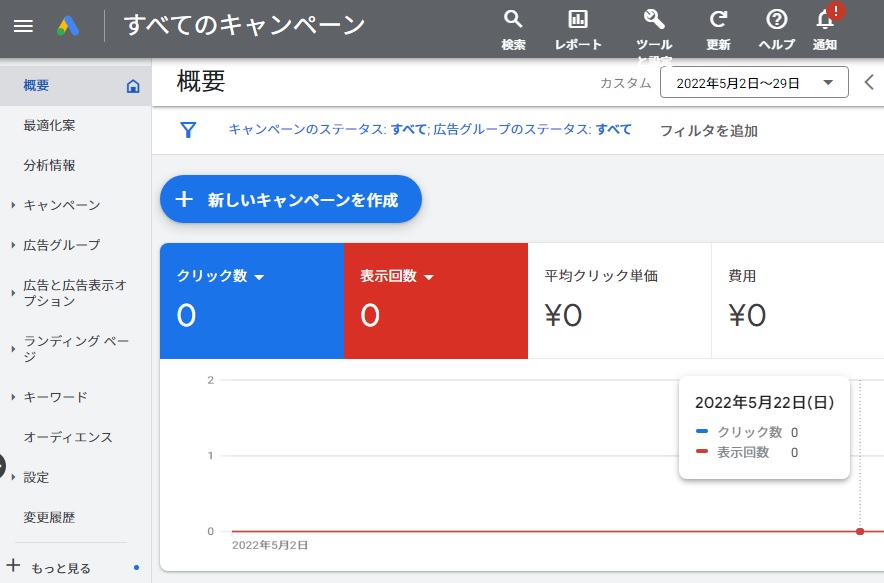Viewport: 884px width, 583px height.
Task: Select 変更履歴 in the sidebar
Action: pyautogui.click(x=49, y=517)
